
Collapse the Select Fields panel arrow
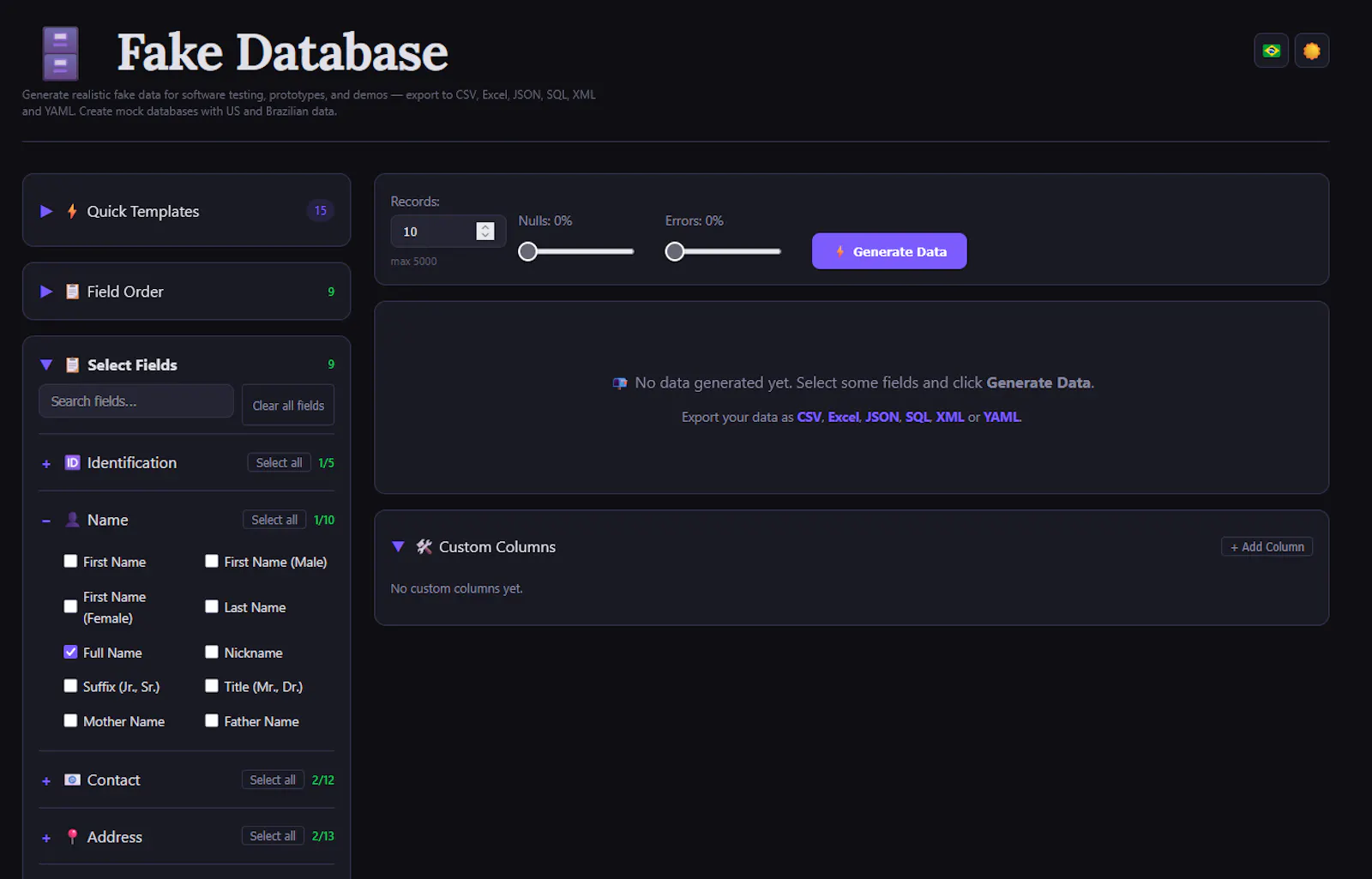point(46,364)
